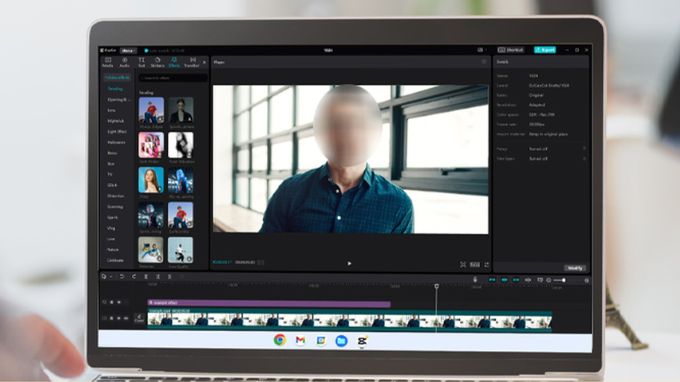Click the timeline playhead marker

coord(437,286)
